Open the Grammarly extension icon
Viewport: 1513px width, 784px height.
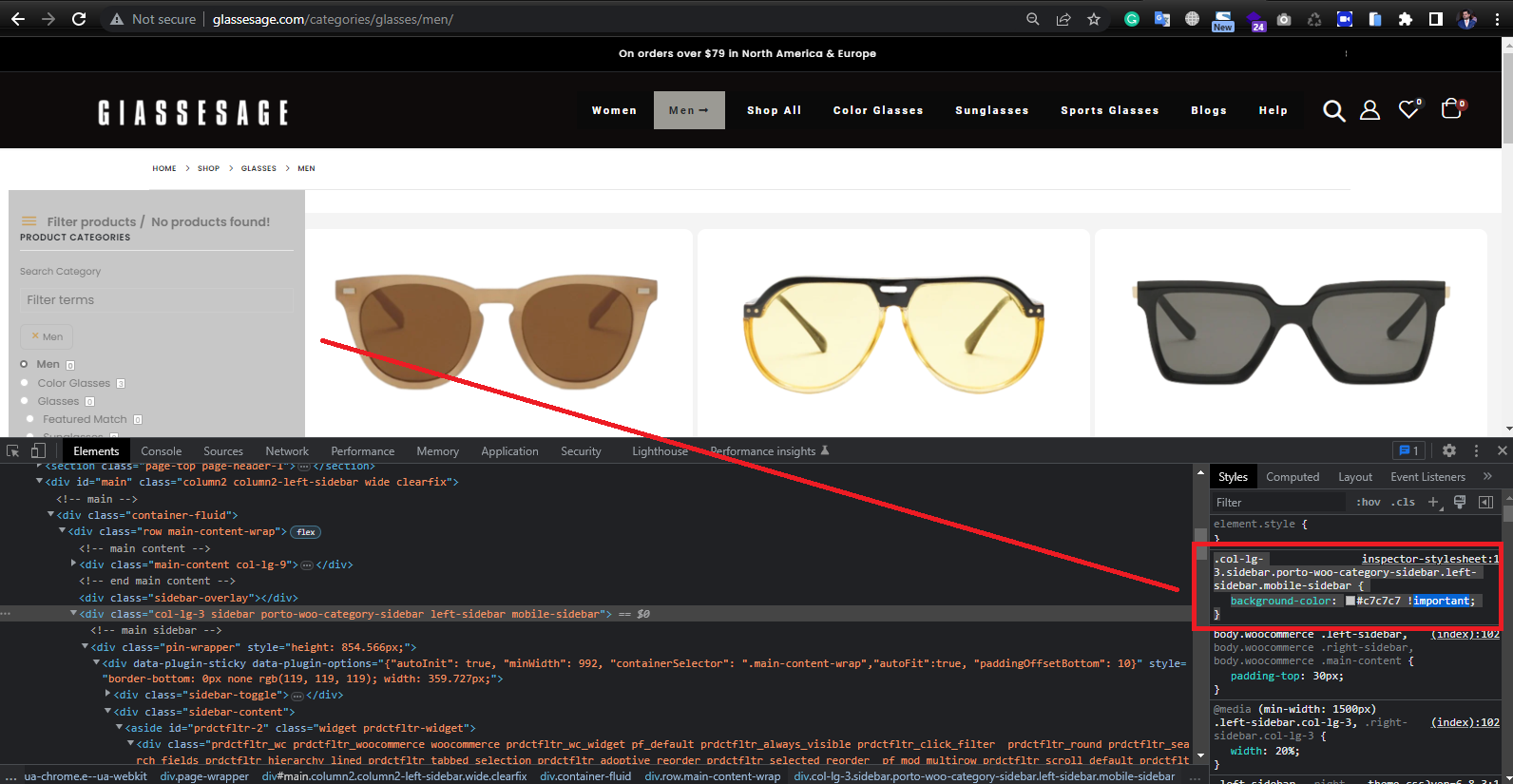coord(1132,19)
